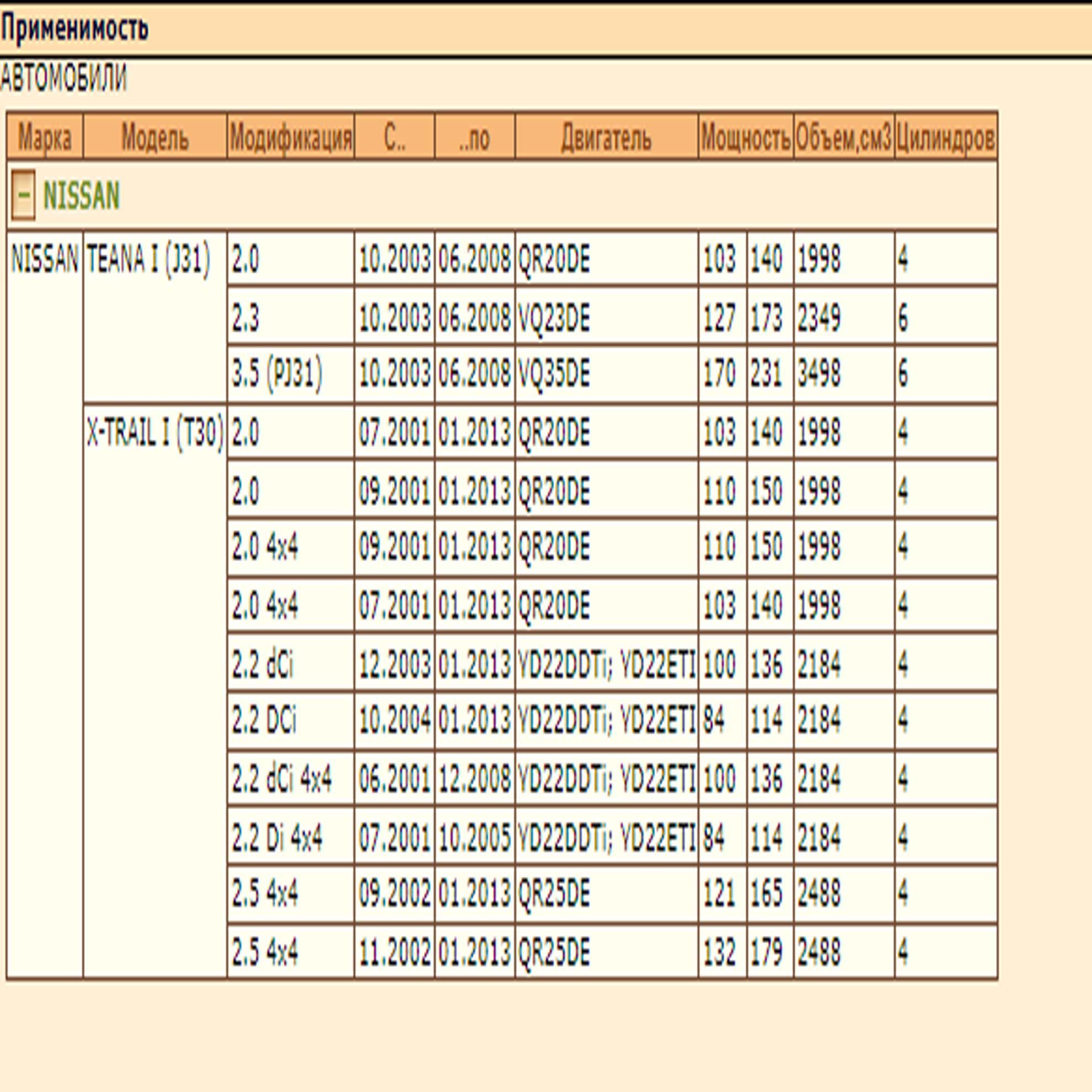Click the АВТОМОБИЛИ label
The height and width of the screenshot is (1092, 1092).
(x=64, y=78)
